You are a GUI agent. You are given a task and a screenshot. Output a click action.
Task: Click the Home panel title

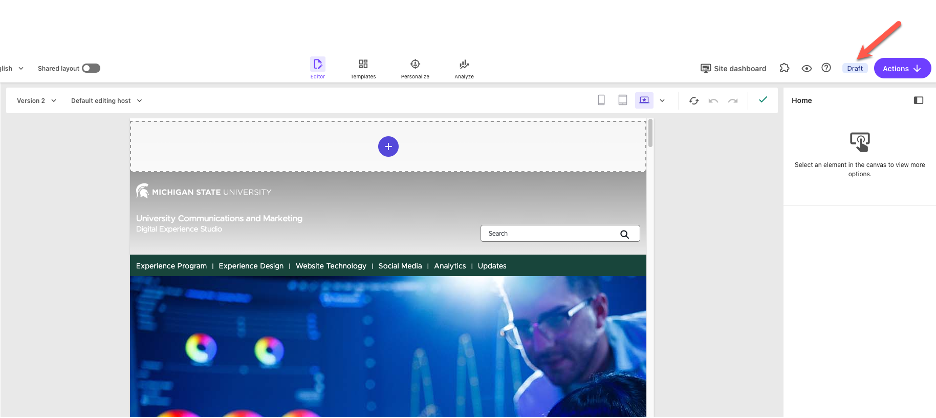coord(801,100)
